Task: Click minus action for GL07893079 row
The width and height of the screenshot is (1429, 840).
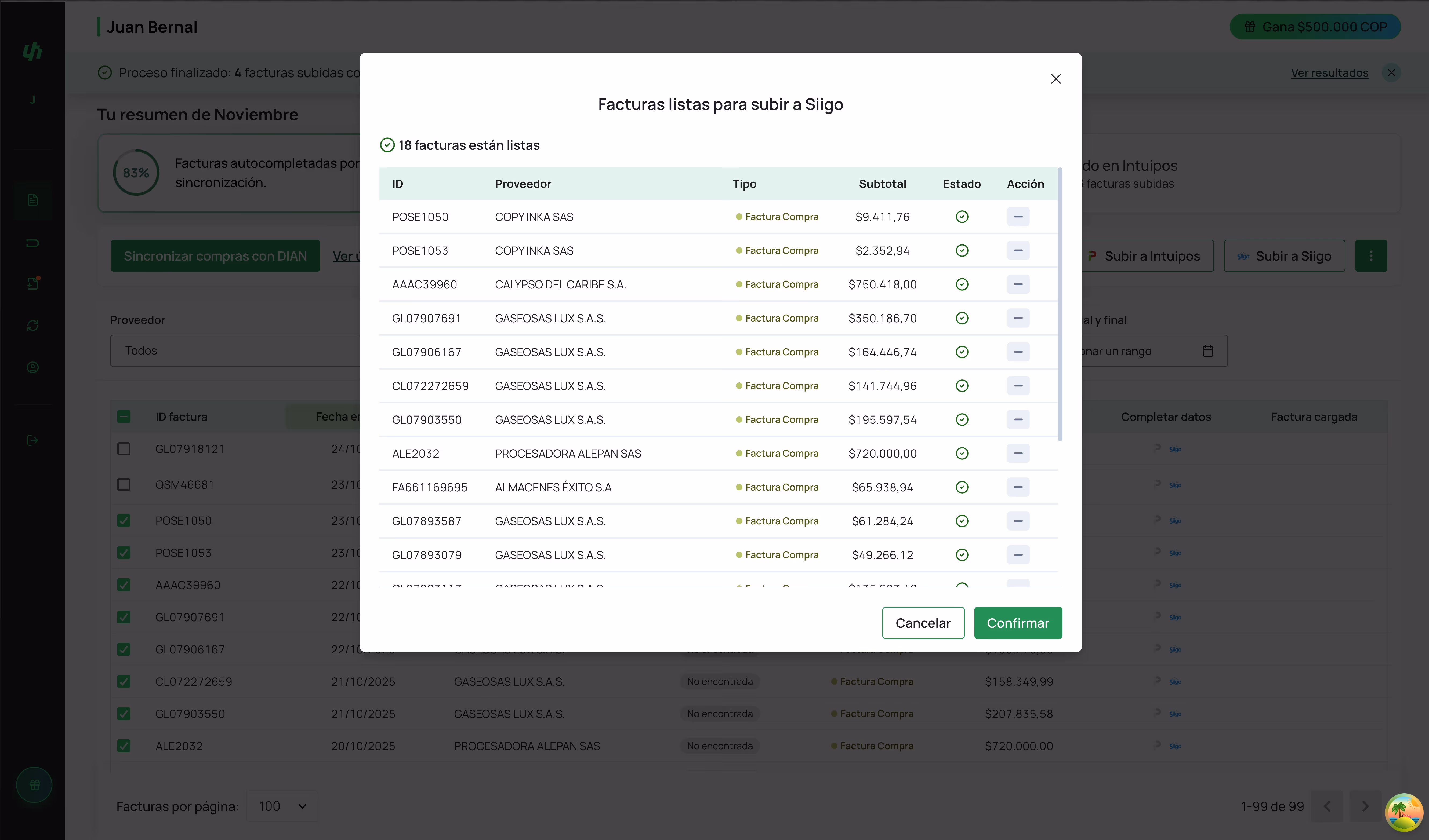Action: (x=1018, y=555)
